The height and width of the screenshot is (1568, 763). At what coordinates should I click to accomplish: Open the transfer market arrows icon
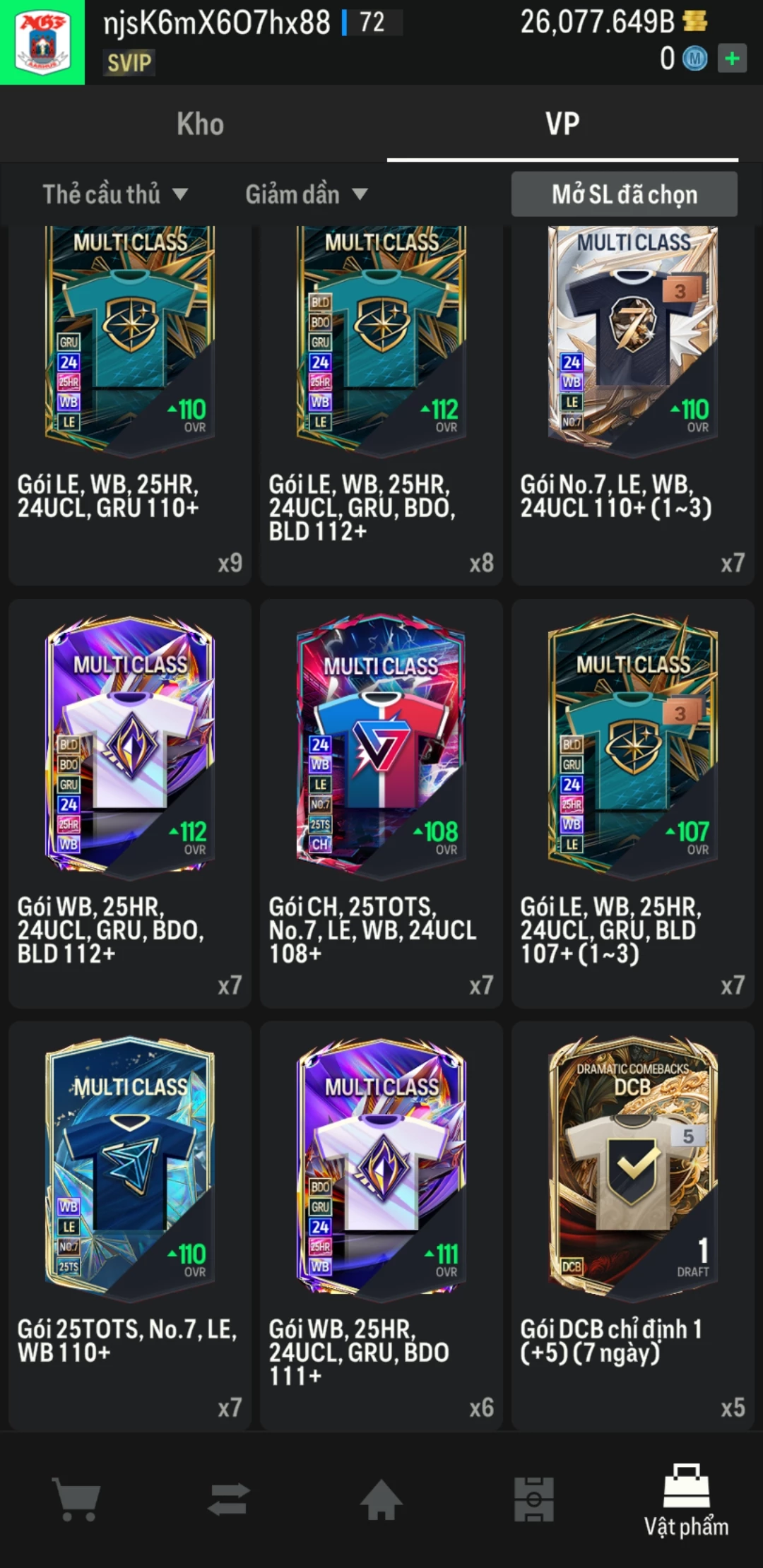(x=229, y=1499)
